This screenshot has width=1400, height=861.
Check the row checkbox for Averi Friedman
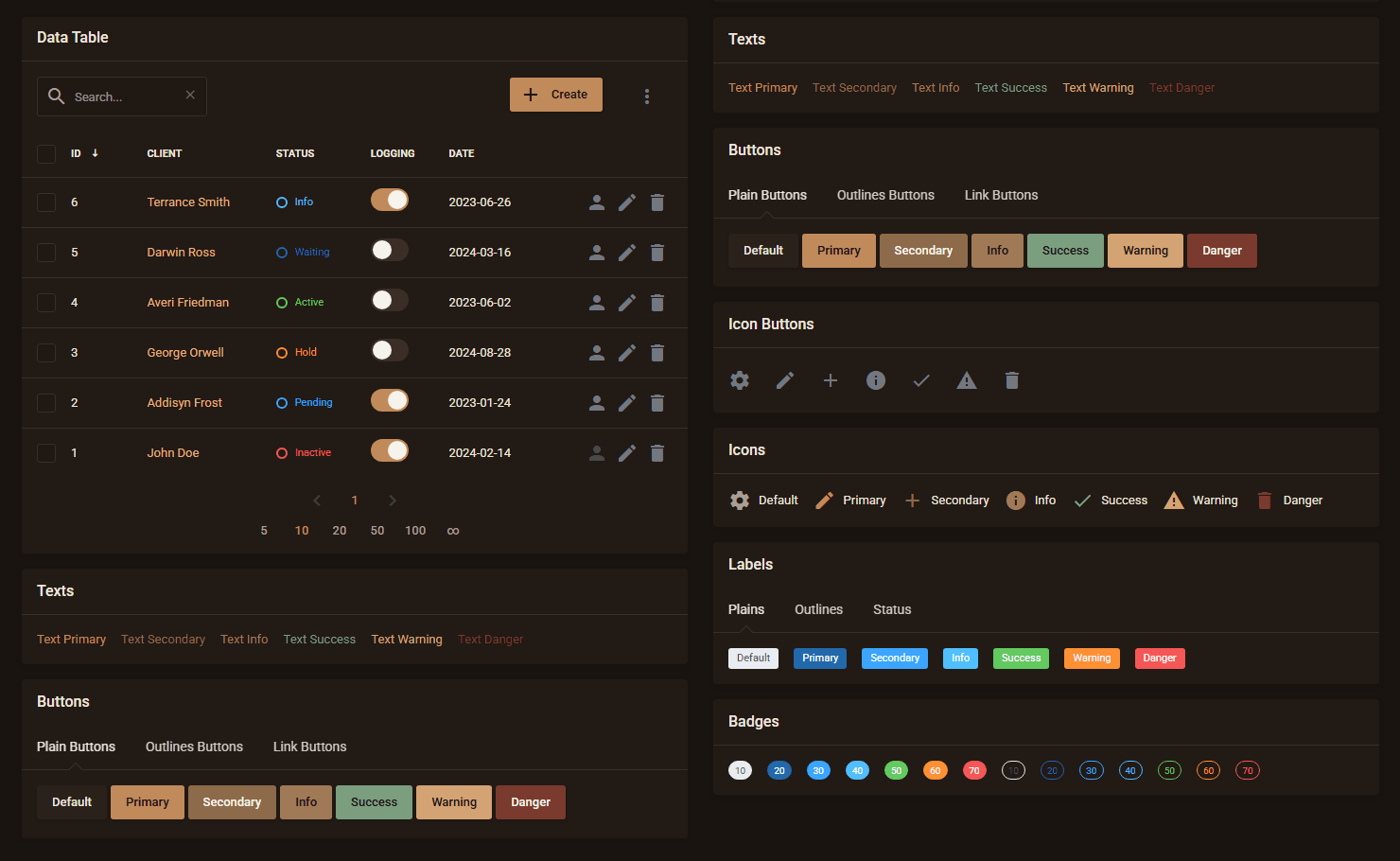click(45, 302)
